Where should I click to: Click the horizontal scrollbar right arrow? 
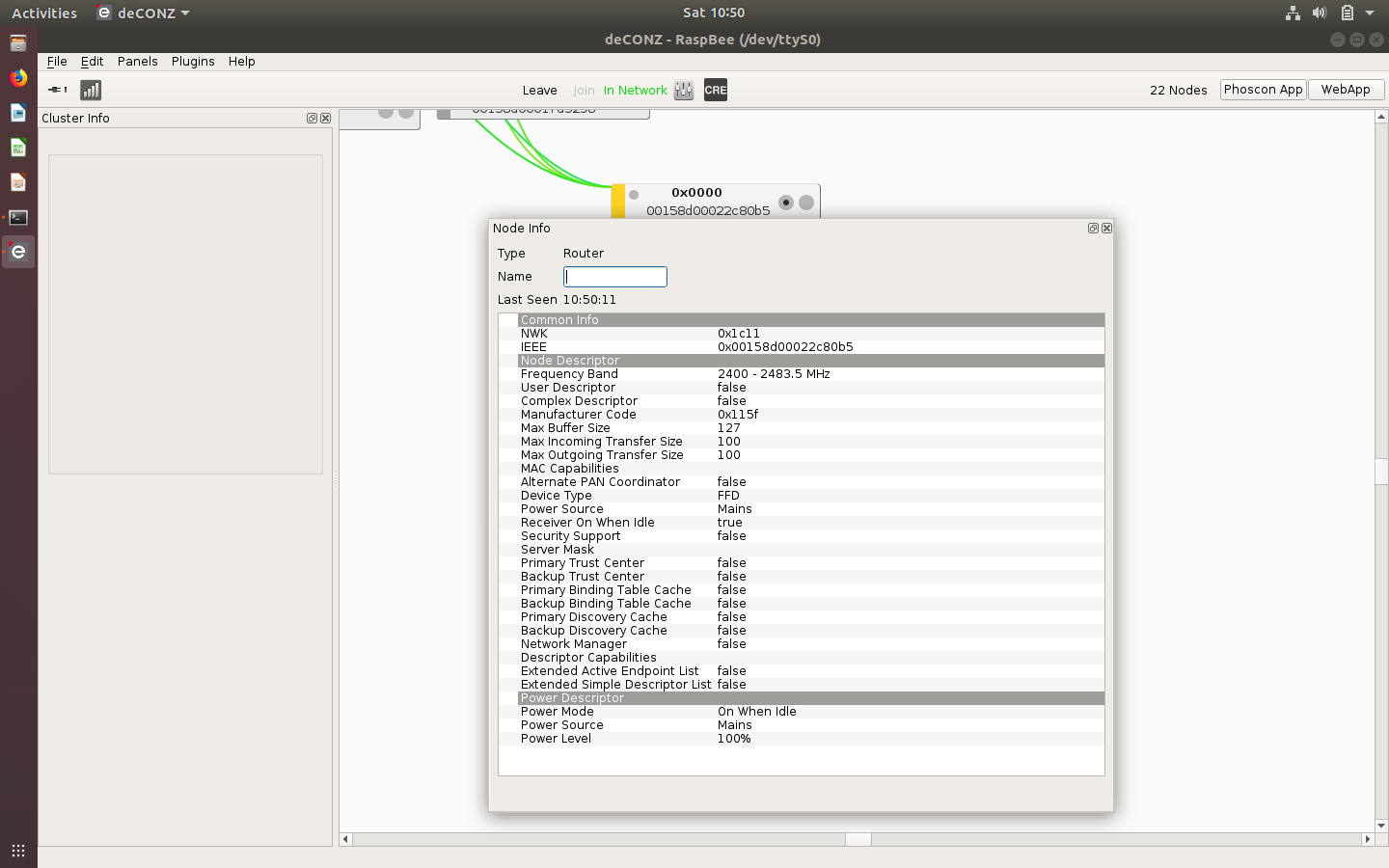click(1367, 839)
